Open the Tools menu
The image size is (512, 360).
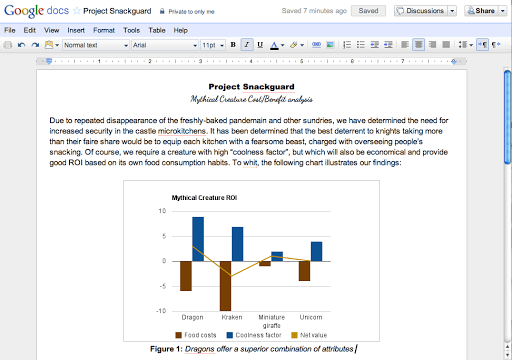click(x=131, y=30)
